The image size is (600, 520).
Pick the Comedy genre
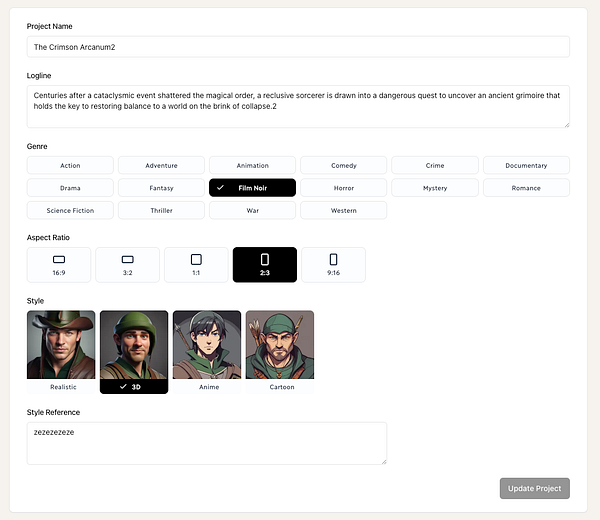click(344, 165)
